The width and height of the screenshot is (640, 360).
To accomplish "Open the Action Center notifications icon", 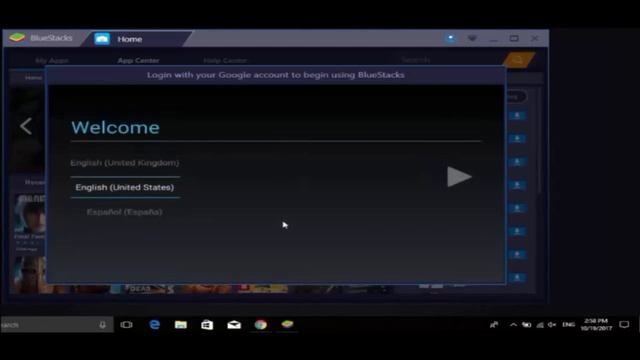I will [x=624, y=324].
